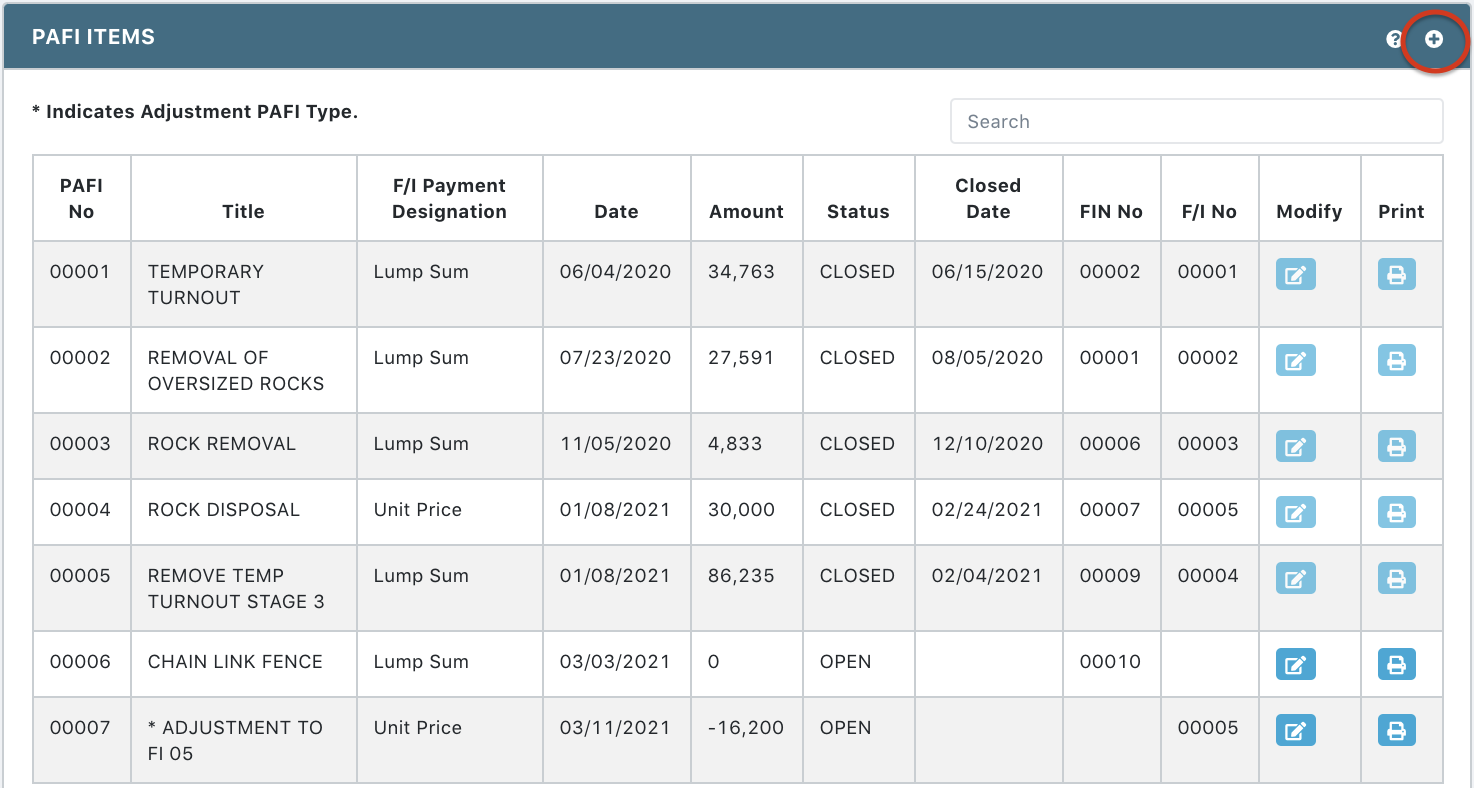Image resolution: width=1474 pixels, height=788 pixels.
Task: Print the 00006 Chain Link Fence item
Action: (1397, 664)
